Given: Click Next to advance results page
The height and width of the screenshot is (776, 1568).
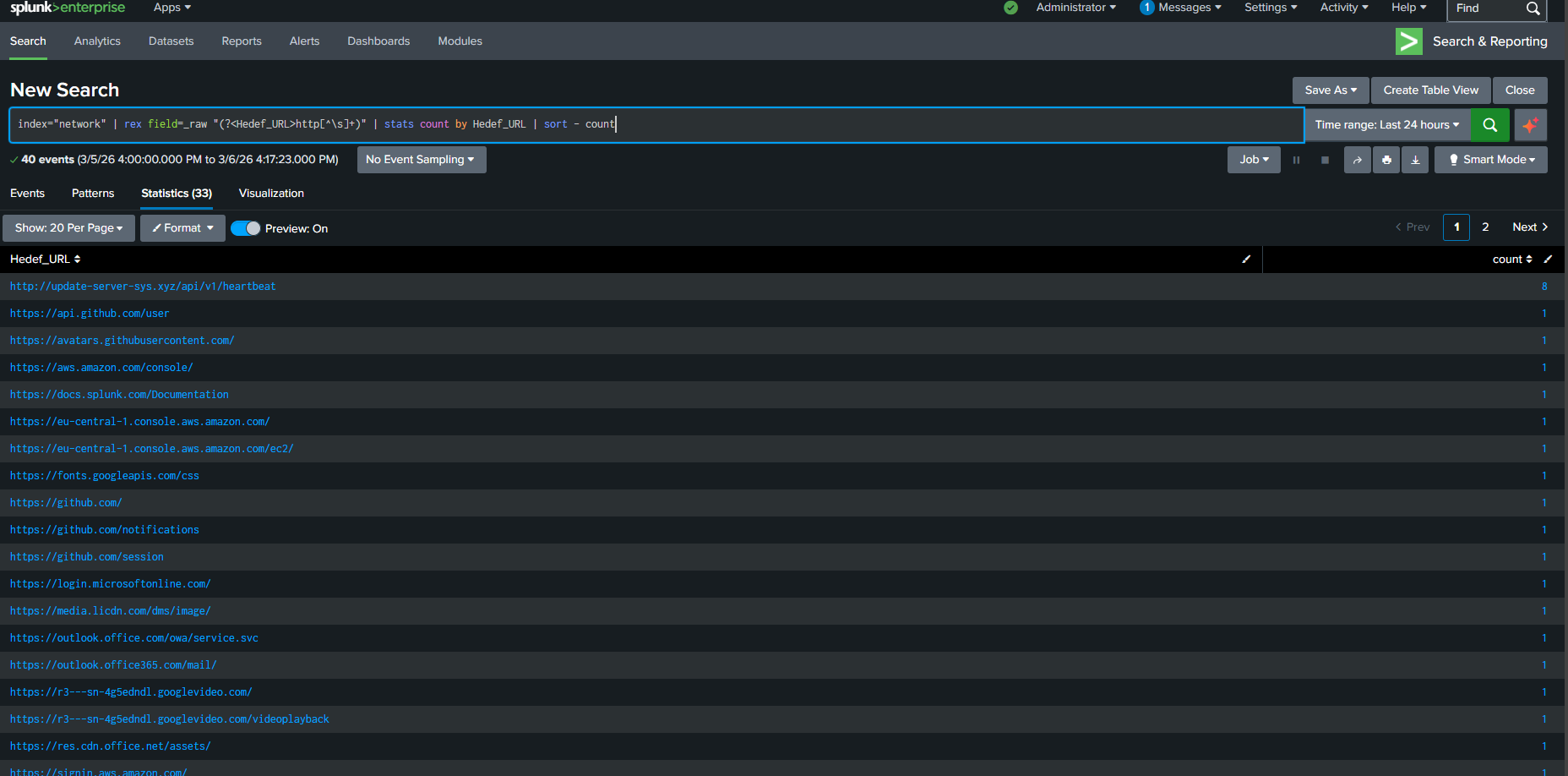Looking at the screenshot, I should (x=1530, y=227).
